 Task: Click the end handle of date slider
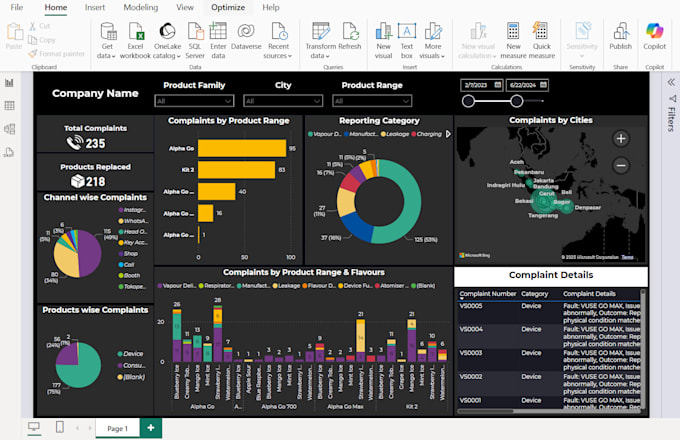(516, 101)
